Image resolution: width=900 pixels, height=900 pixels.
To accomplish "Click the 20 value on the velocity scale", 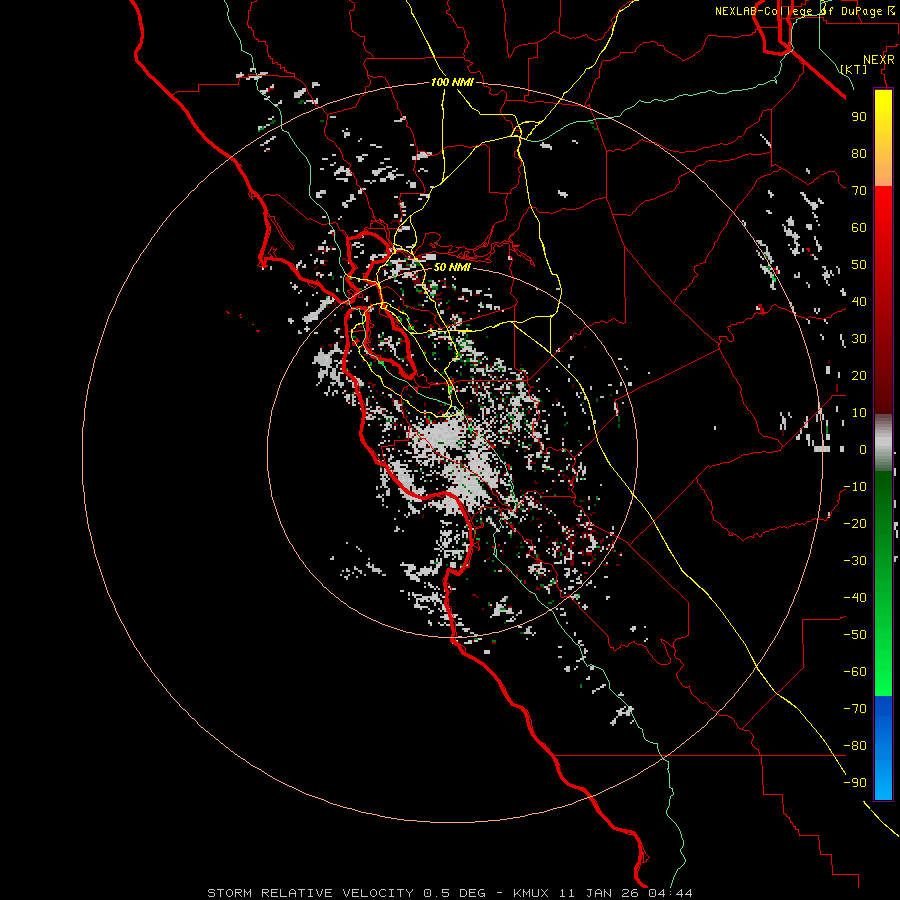I will 859,376.
